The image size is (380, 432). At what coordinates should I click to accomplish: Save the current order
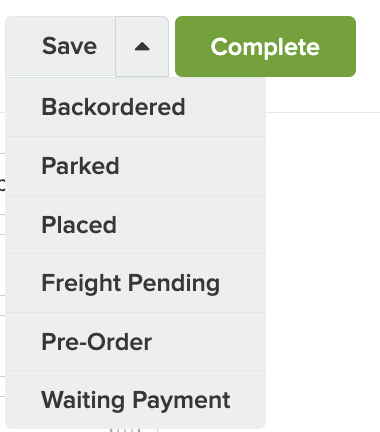[x=61, y=46]
